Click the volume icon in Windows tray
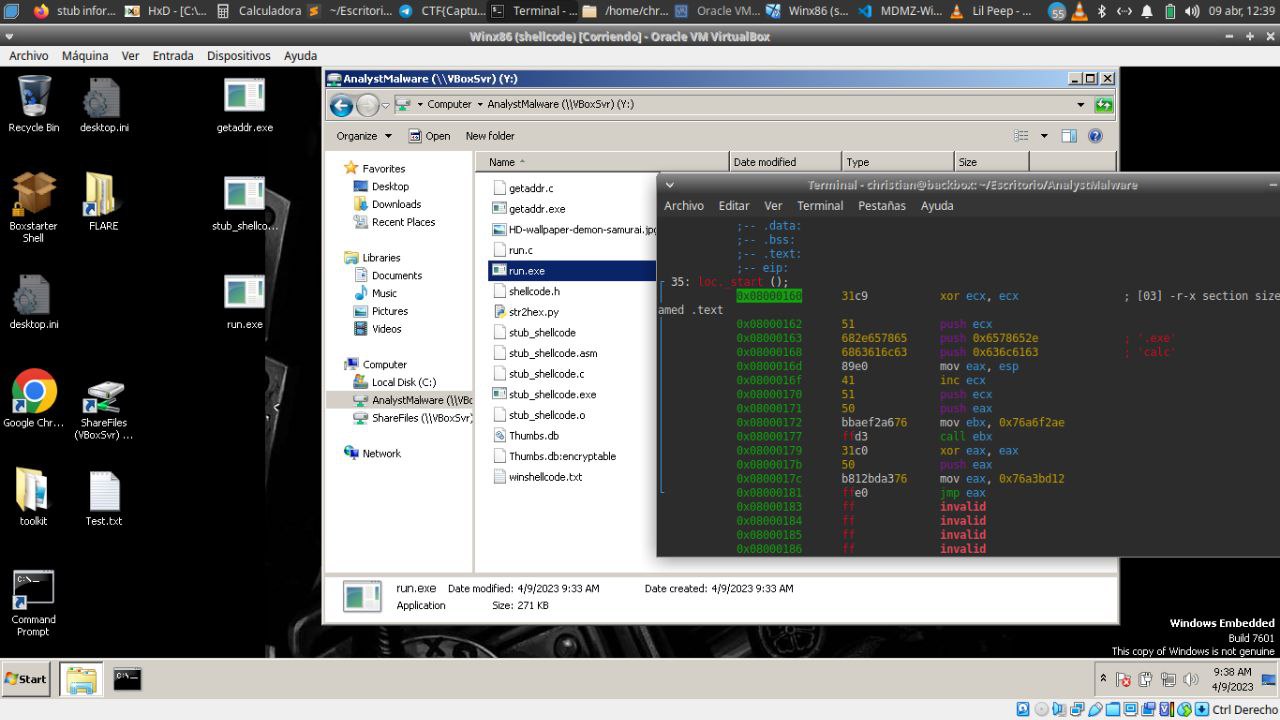Image resolution: width=1280 pixels, height=720 pixels. pos(1190,680)
